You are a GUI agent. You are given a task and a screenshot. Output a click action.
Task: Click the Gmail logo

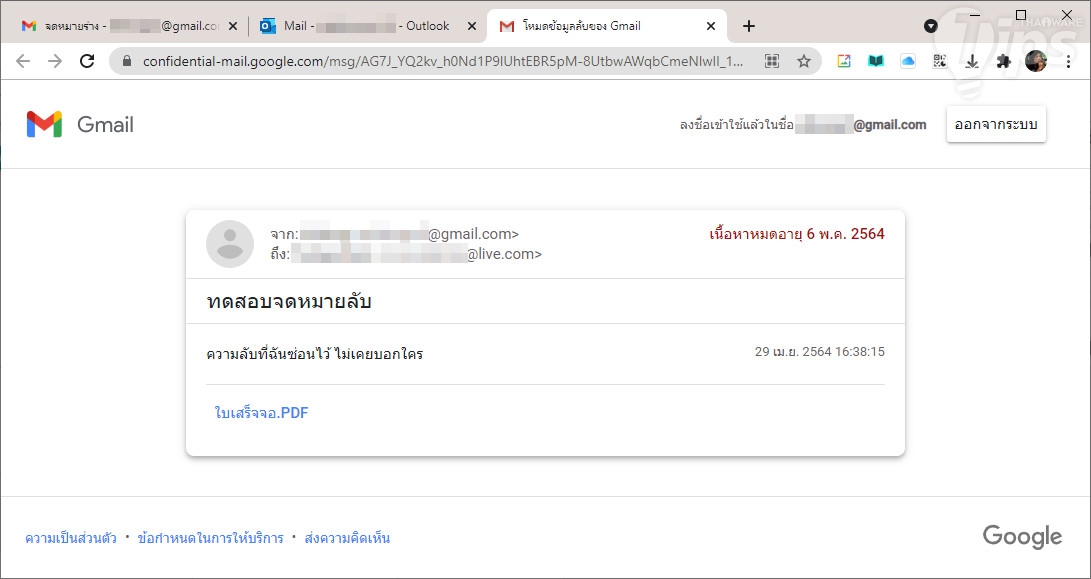coord(80,125)
